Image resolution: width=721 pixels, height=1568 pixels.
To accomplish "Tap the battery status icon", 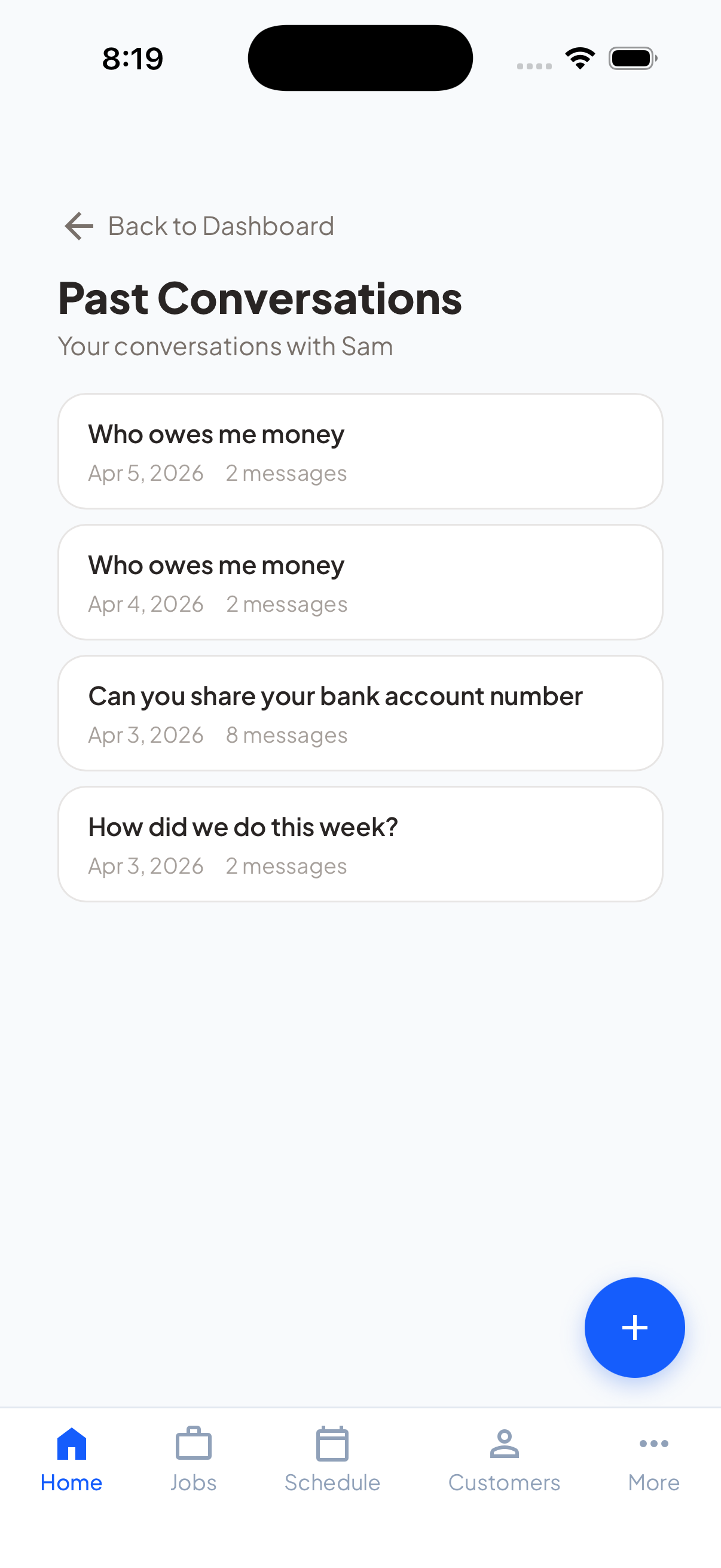I will [x=633, y=59].
